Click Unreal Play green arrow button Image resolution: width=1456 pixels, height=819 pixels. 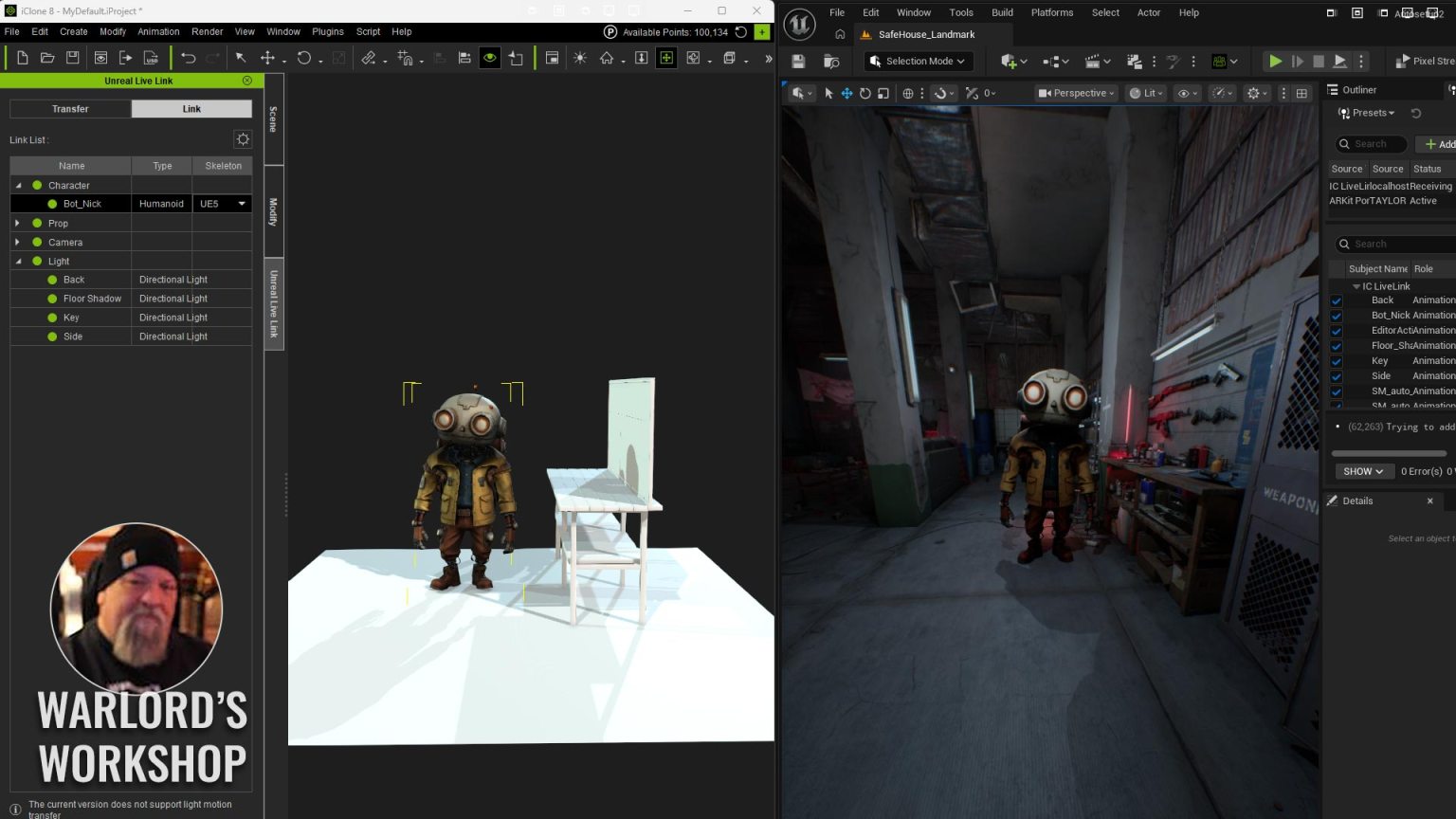(x=1276, y=61)
